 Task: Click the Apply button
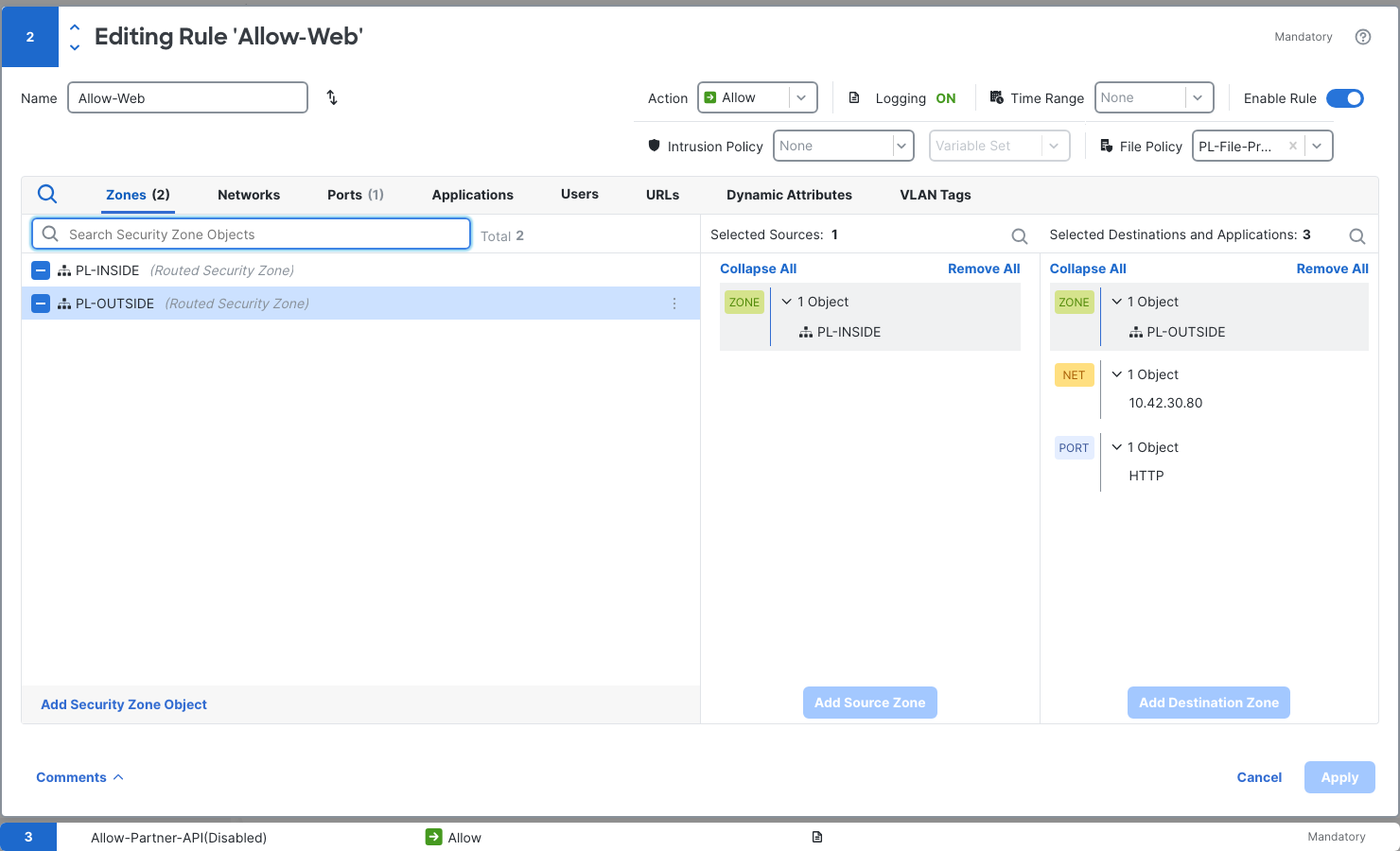click(1339, 777)
